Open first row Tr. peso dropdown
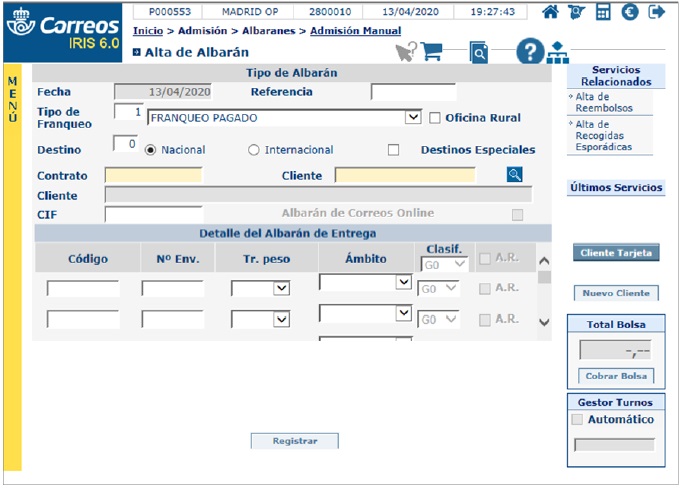The width and height of the screenshot is (682, 488). coord(281,288)
